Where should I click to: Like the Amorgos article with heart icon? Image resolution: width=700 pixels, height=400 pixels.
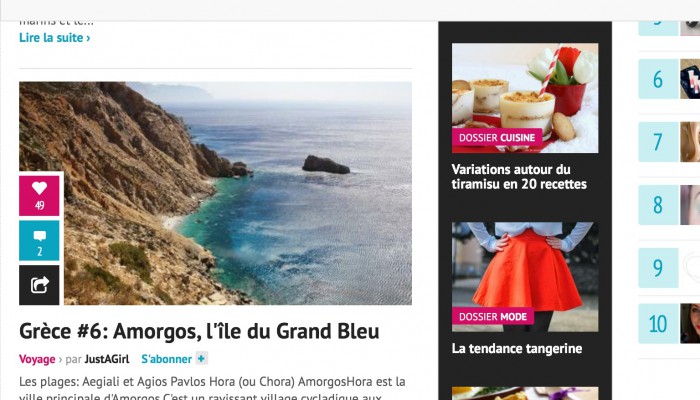(39, 196)
